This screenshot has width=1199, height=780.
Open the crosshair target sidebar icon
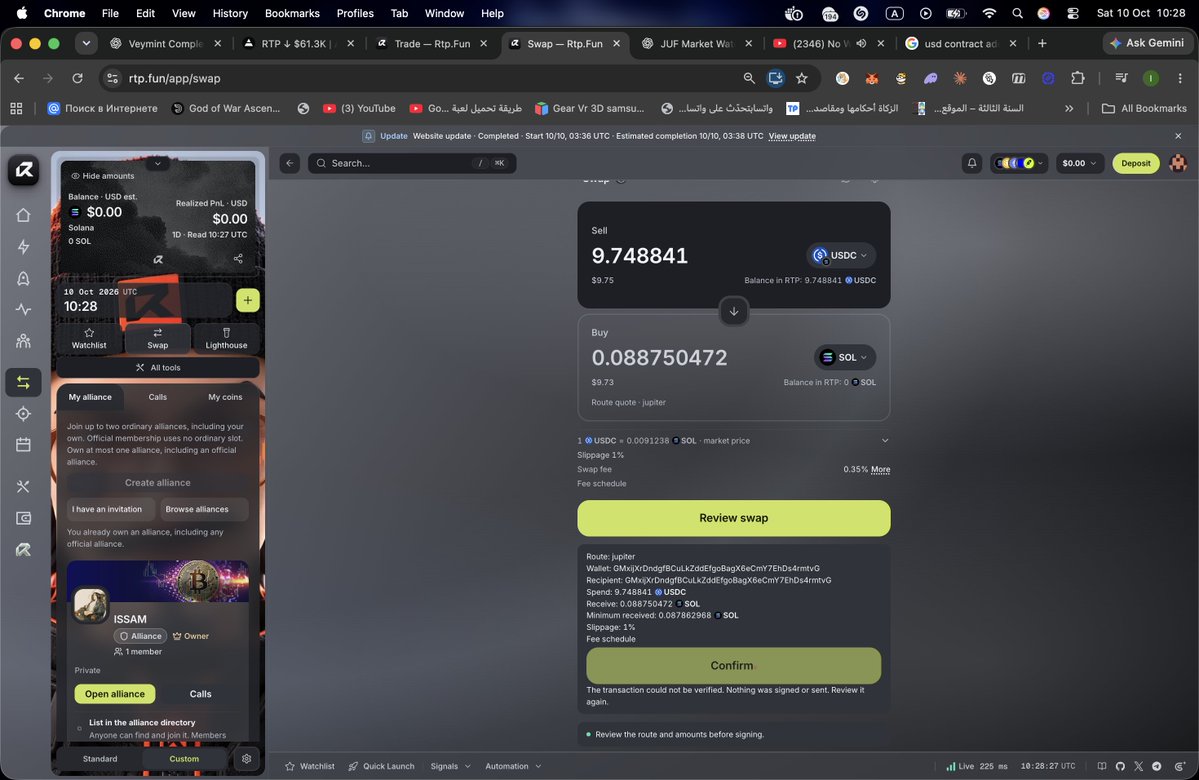pyautogui.click(x=23, y=414)
